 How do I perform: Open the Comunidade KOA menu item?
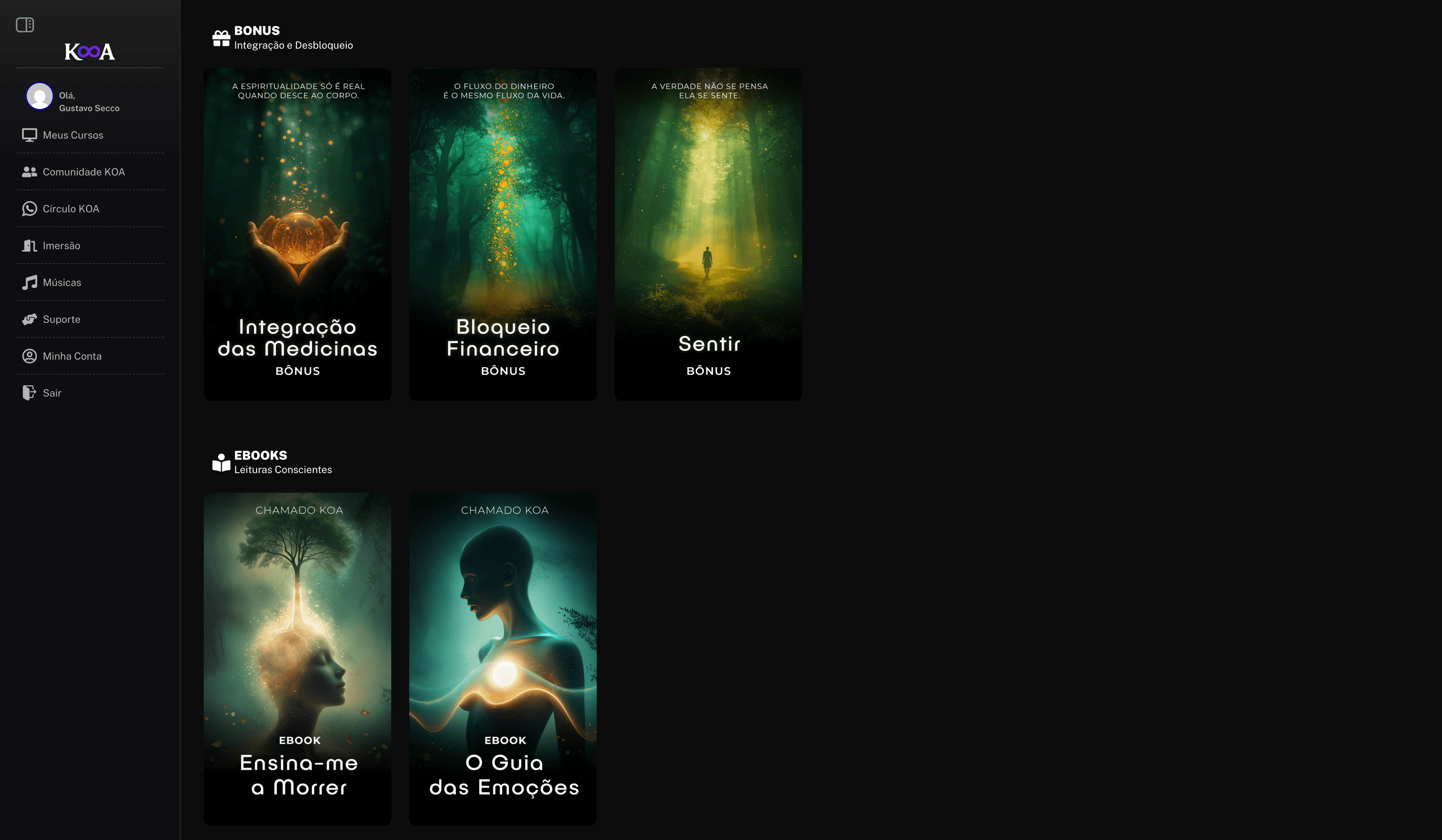[83, 172]
